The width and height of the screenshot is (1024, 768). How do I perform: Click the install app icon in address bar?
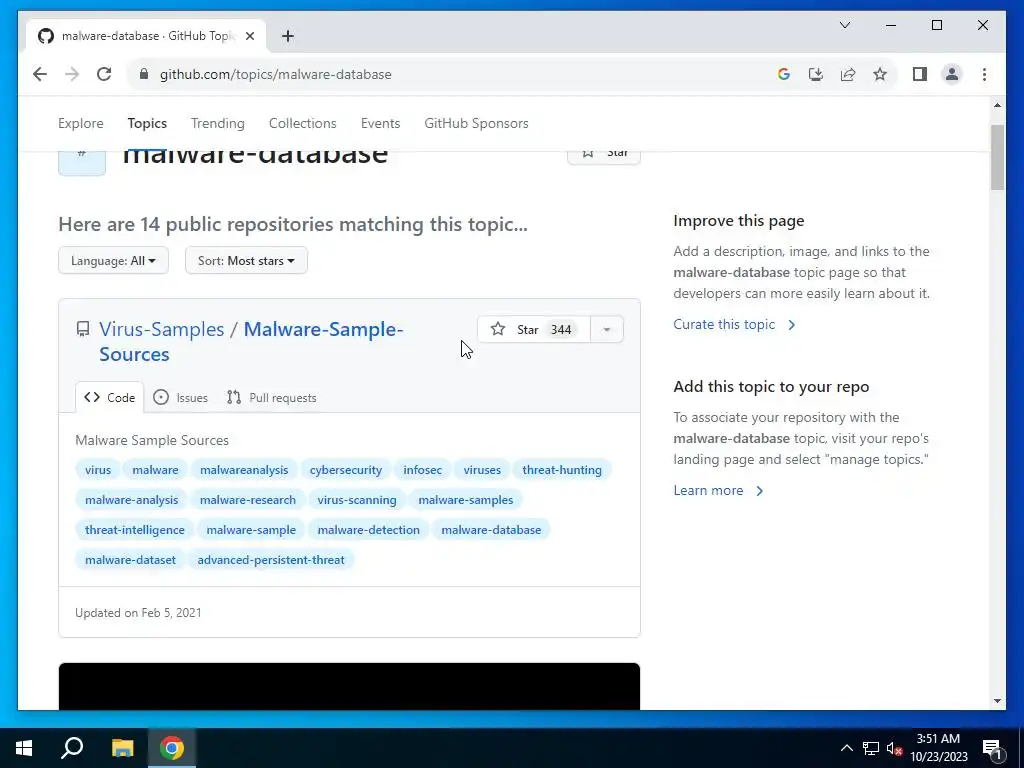coord(816,74)
